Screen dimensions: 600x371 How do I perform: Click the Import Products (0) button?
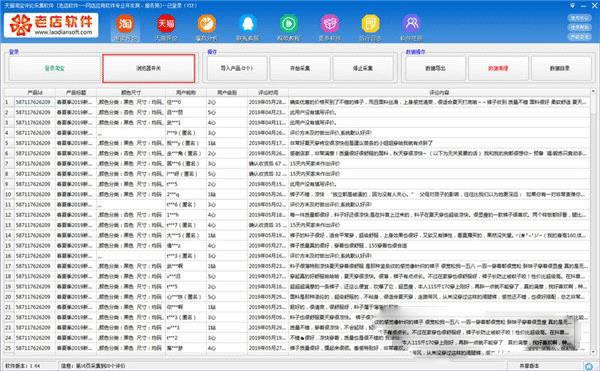[237, 68]
